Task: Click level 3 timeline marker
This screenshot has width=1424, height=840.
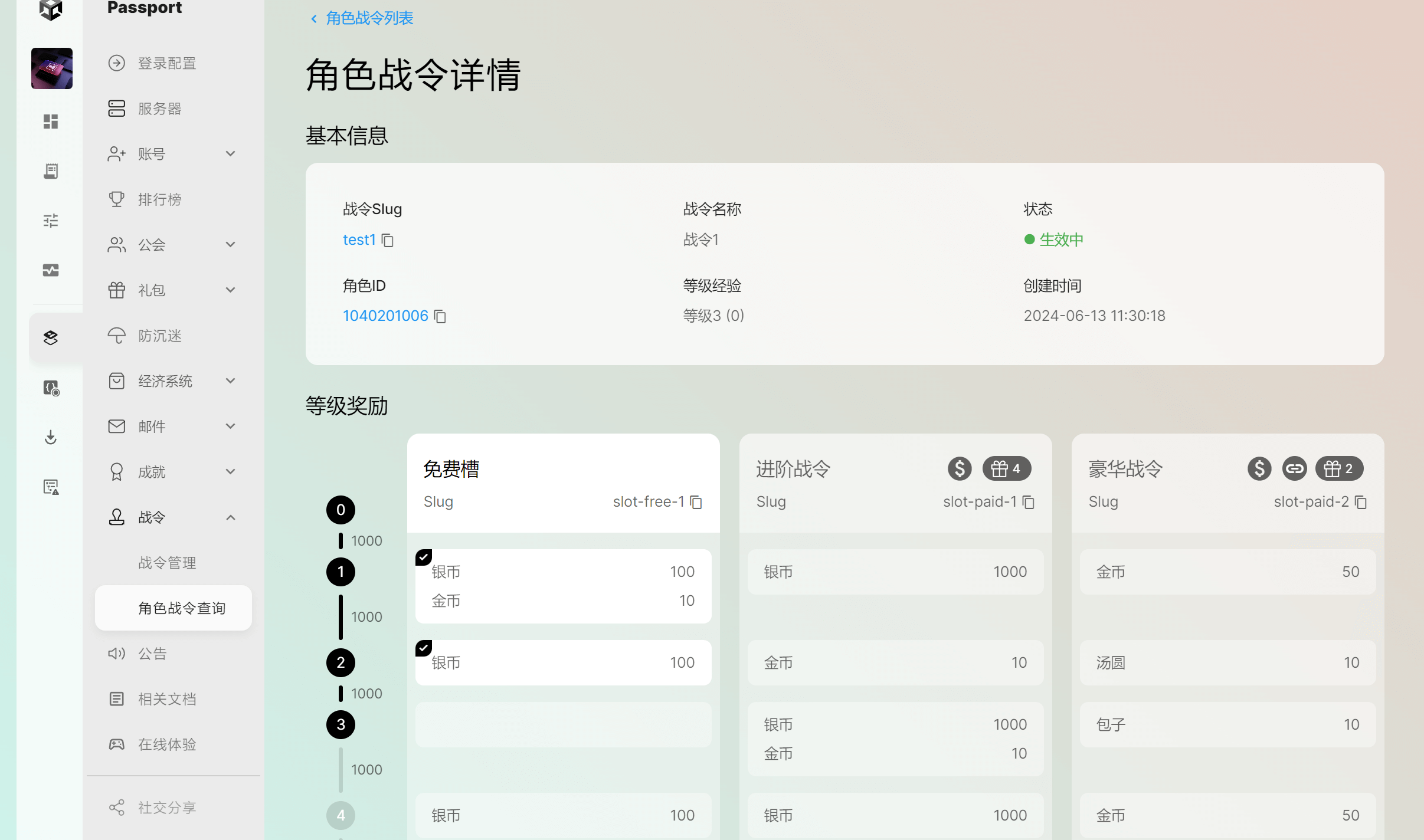Action: point(341,724)
